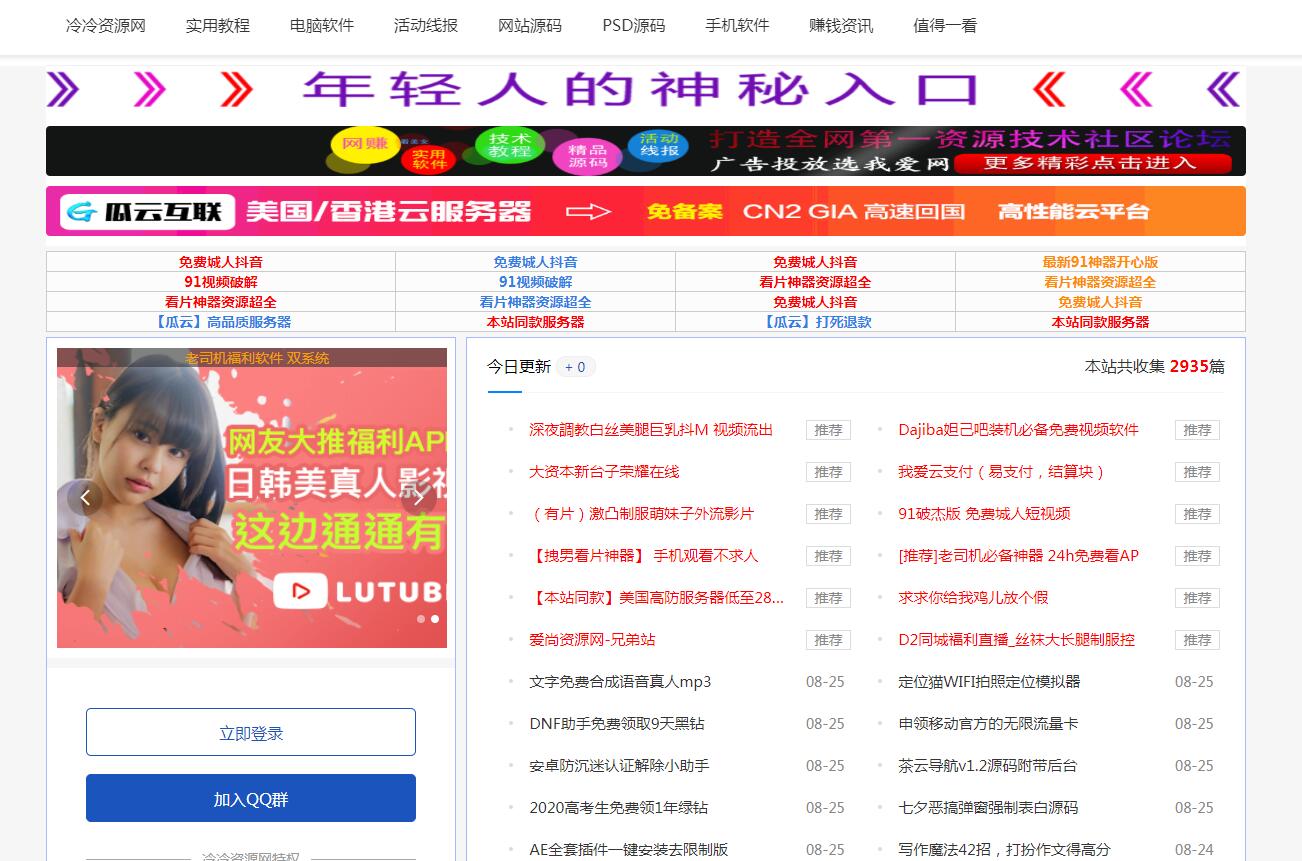The height and width of the screenshot is (861, 1302).
Task: Open AE全套插件一键安装去限制版 article
Action: click(628, 850)
